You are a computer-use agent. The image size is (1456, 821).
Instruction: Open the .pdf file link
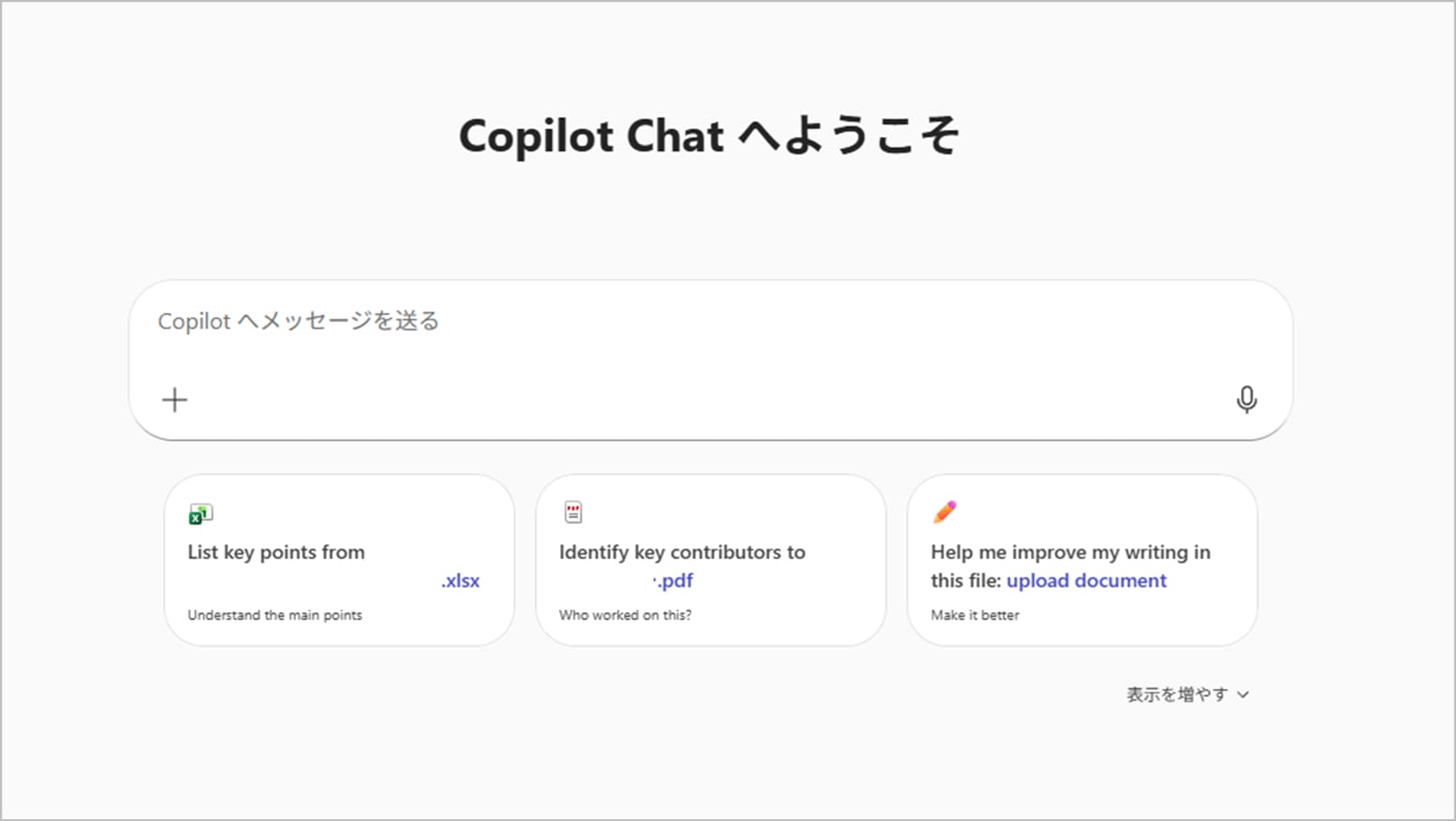(x=674, y=581)
